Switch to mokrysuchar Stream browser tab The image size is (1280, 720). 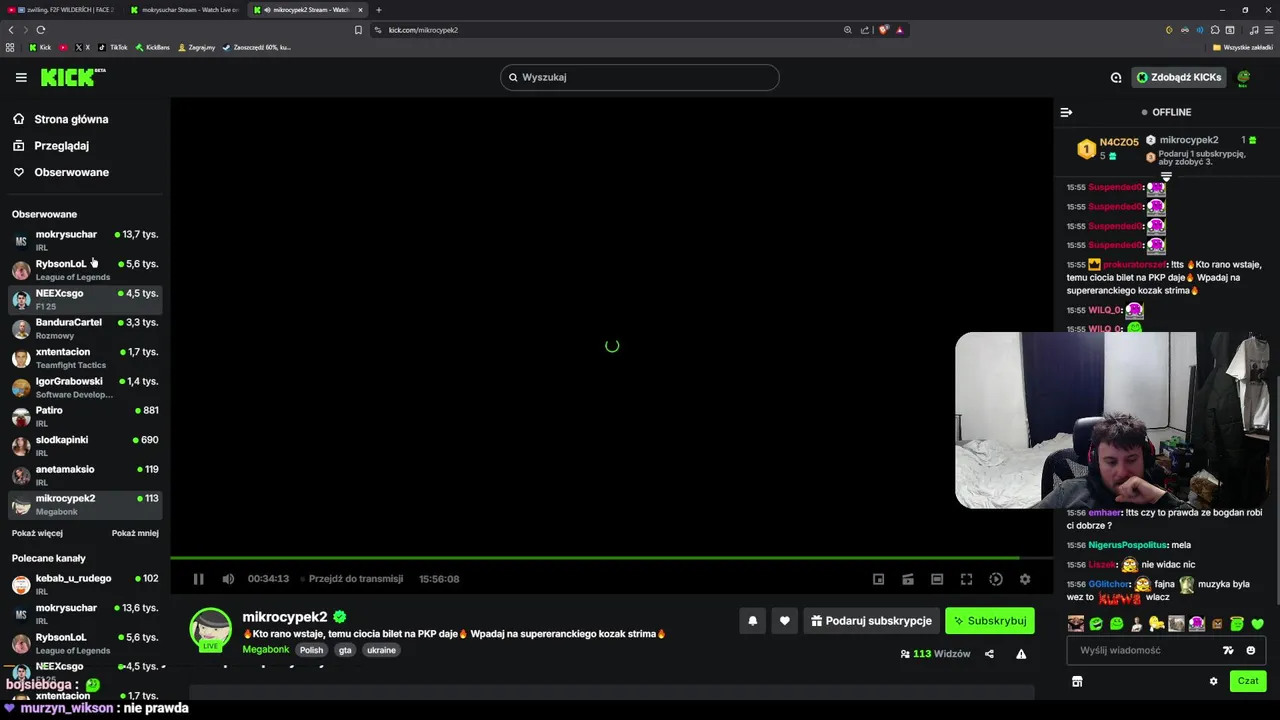pyautogui.click(x=184, y=10)
